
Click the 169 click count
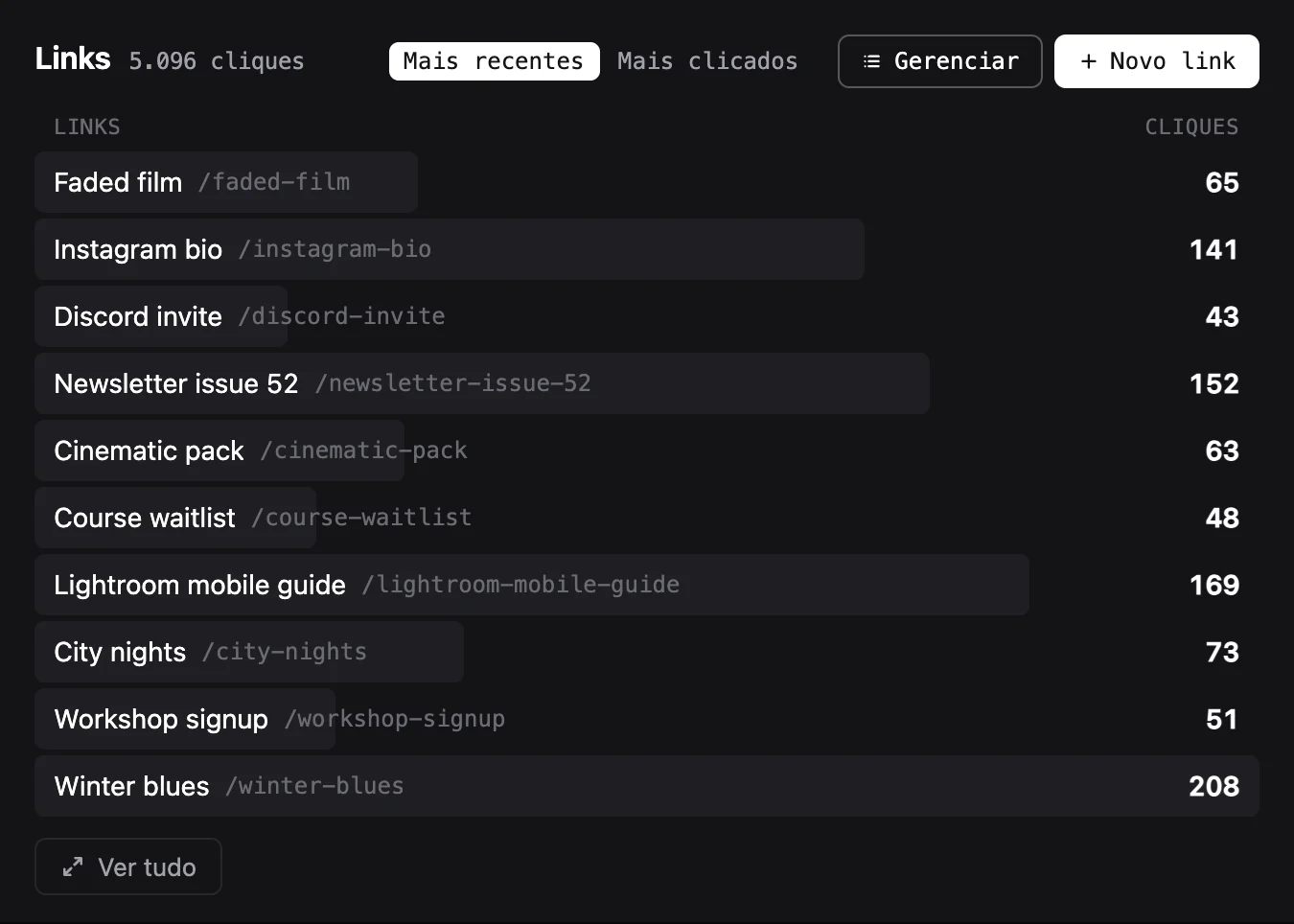1214,585
